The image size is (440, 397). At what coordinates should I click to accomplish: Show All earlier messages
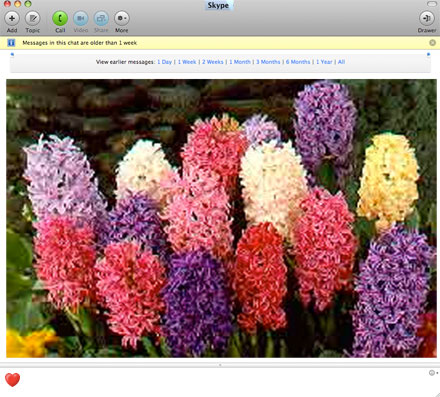[341, 62]
